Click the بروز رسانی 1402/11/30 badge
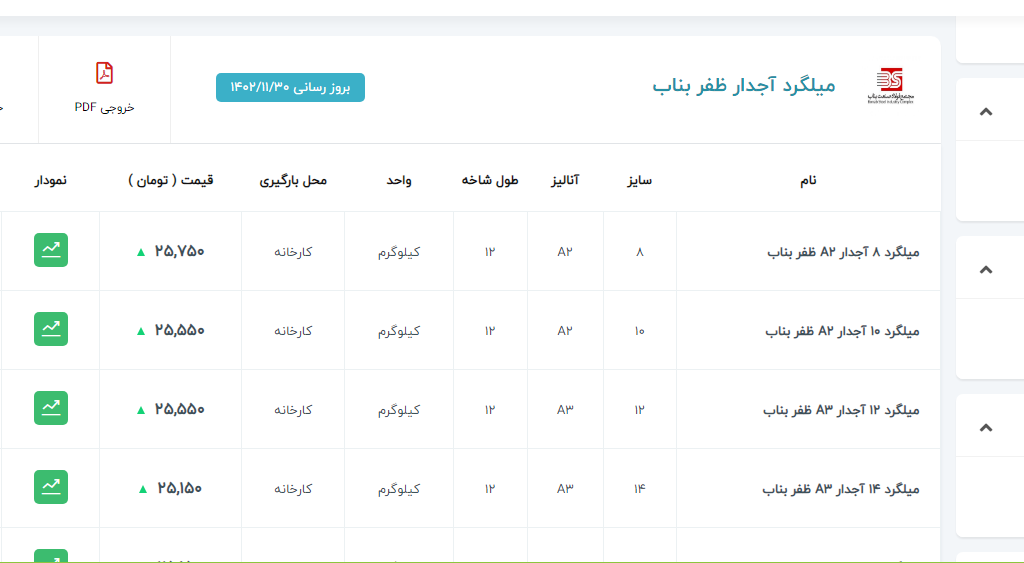The width and height of the screenshot is (1024, 563). 290,88
